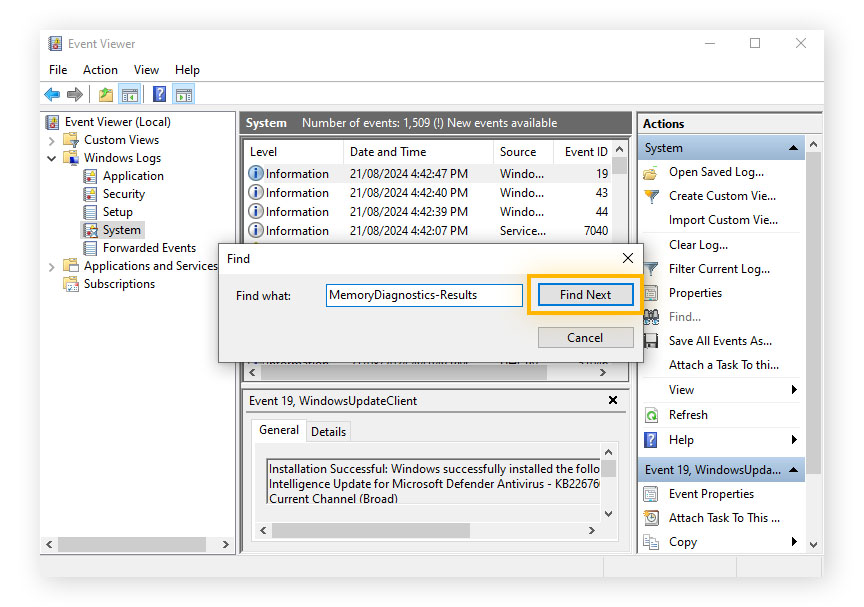Click the Forward navigation arrow icon

75,94
